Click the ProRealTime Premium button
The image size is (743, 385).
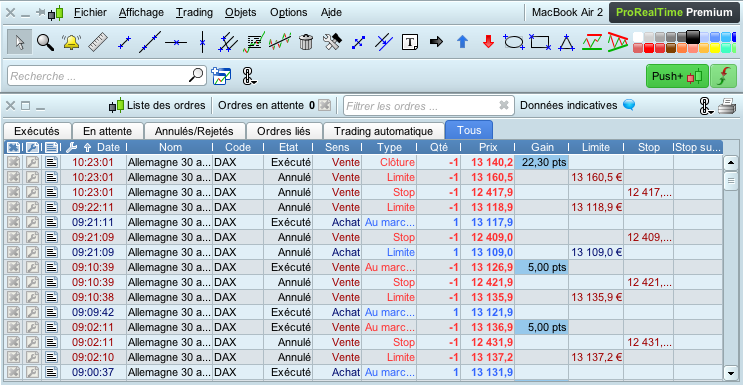(x=673, y=12)
